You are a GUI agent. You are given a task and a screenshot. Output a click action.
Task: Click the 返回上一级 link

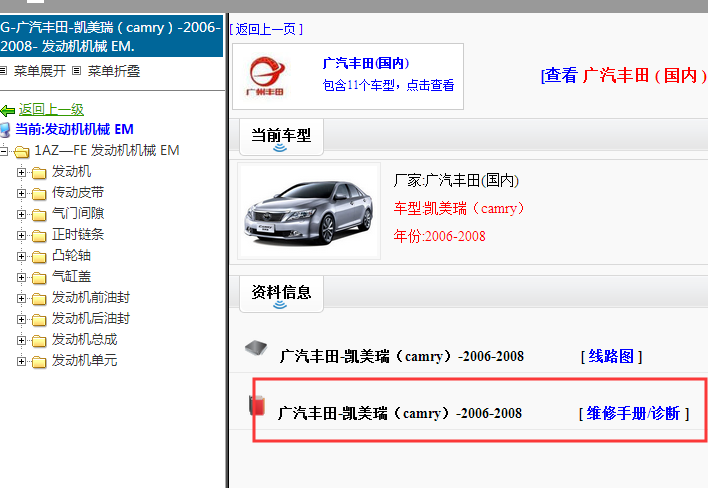coord(51,109)
